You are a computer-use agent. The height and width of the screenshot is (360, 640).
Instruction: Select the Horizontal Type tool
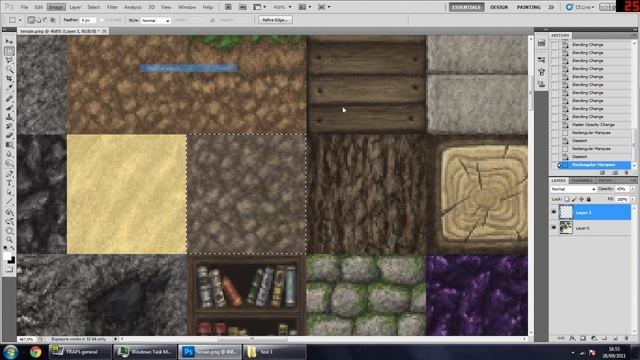[9, 183]
